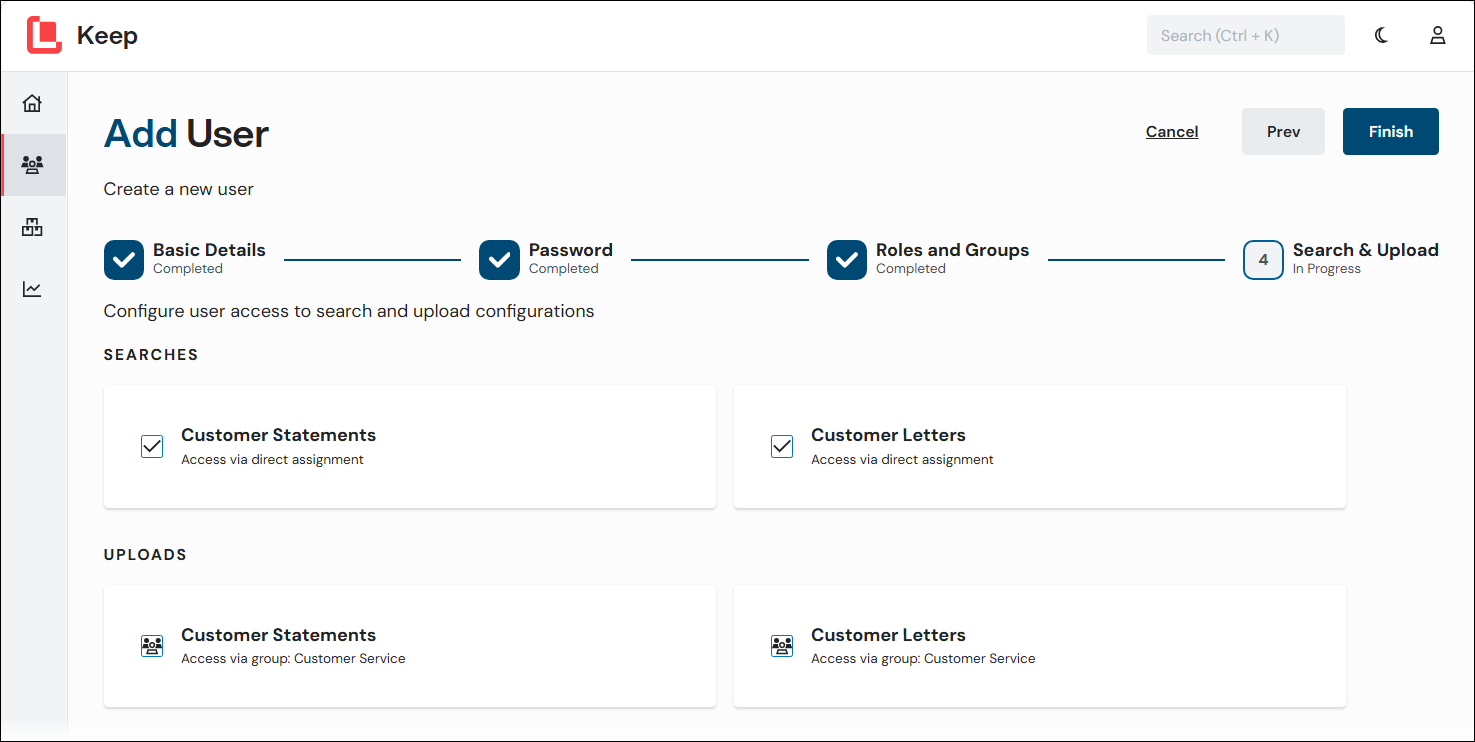
Task: Uncheck Customer Letters search checkbox
Action: (x=782, y=446)
